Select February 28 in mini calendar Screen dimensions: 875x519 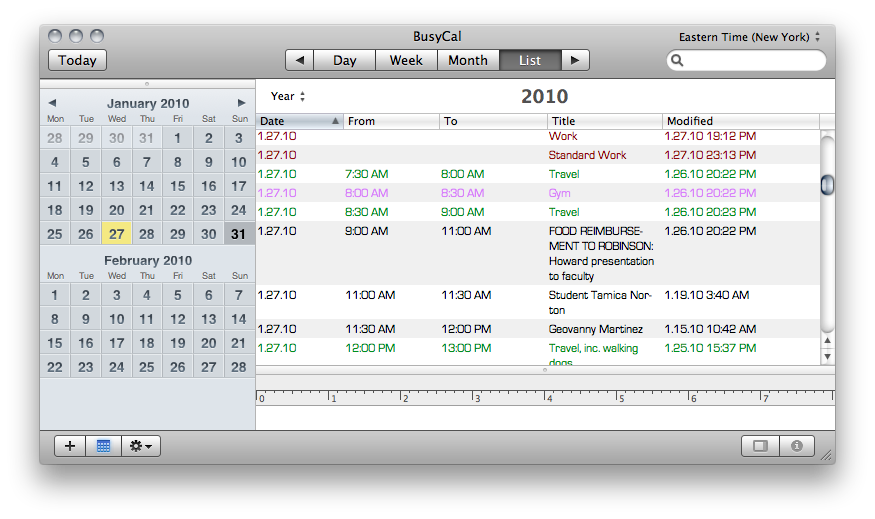pyautogui.click(x=239, y=367)
